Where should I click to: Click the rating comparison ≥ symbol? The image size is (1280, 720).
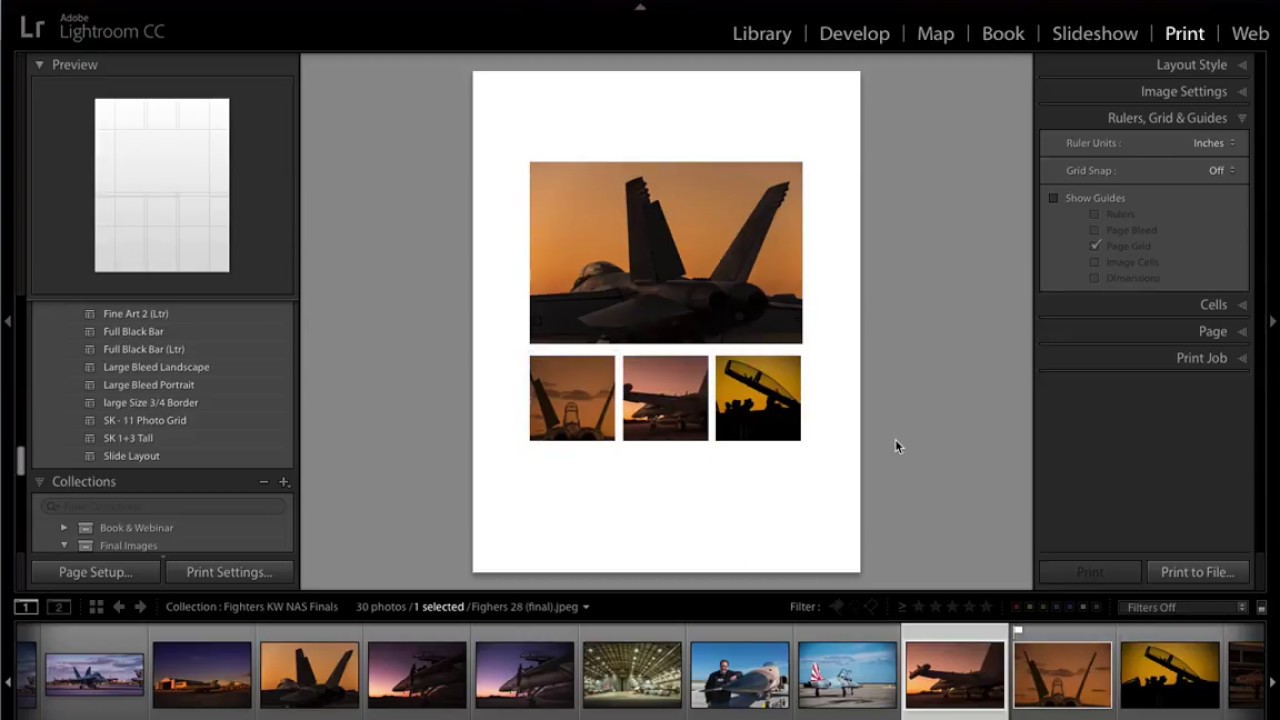pyautogui.click(x=902, y=607)
